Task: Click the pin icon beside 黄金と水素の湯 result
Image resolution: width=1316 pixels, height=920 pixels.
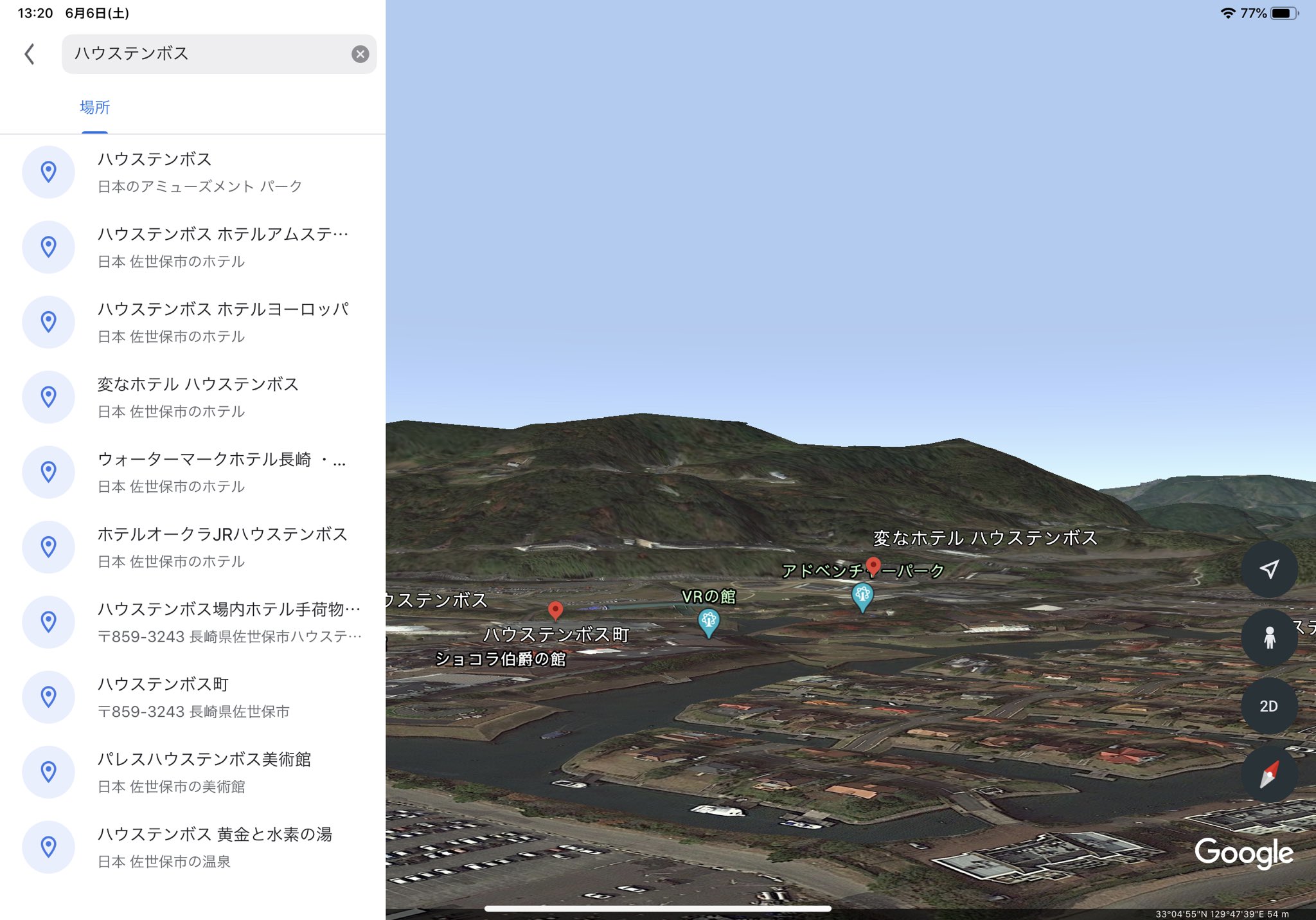Action: tap(48, 847)
